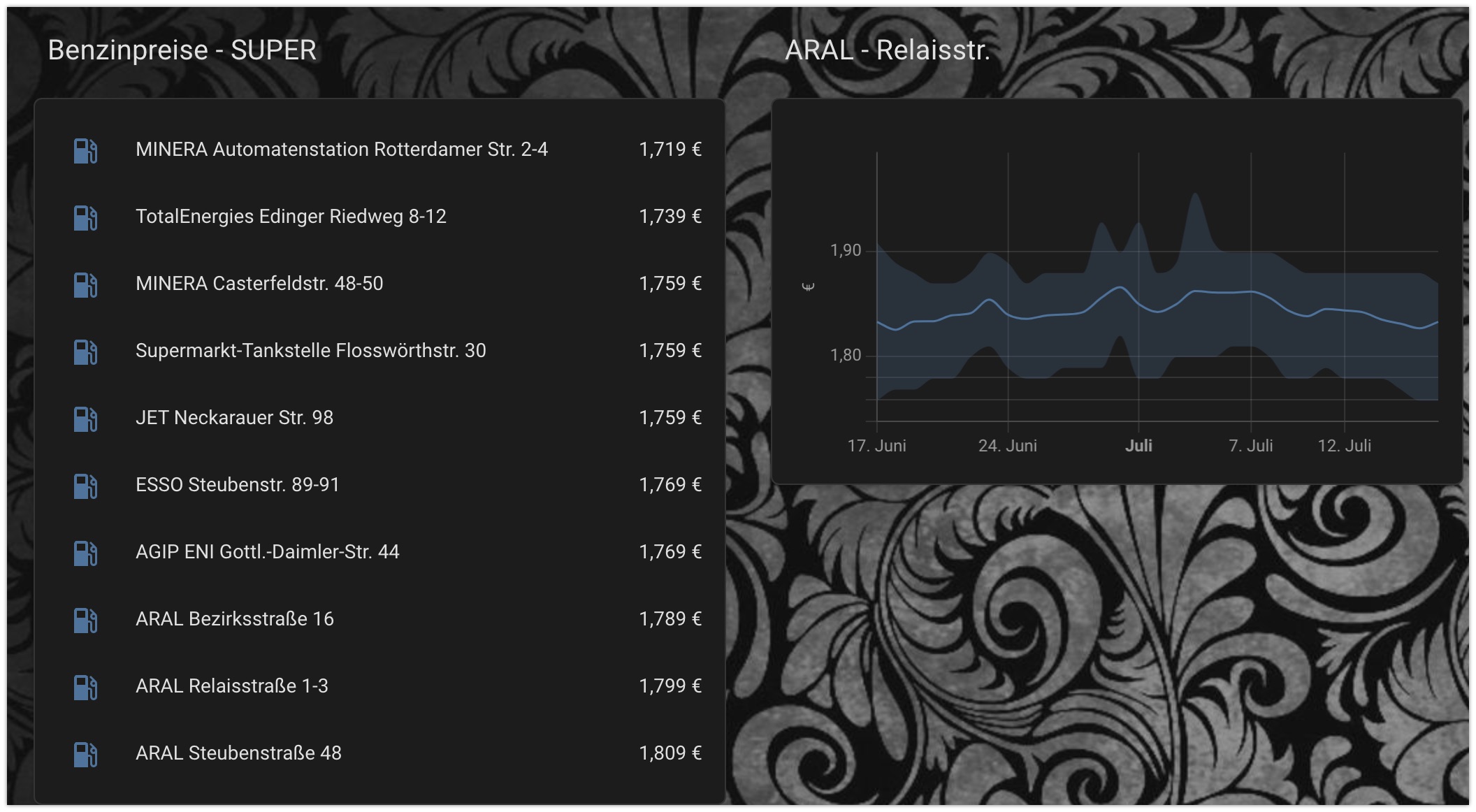Click fuel pump icon for ARAL Steubenstraße 48
The image size is (1476, 812).
85,754
